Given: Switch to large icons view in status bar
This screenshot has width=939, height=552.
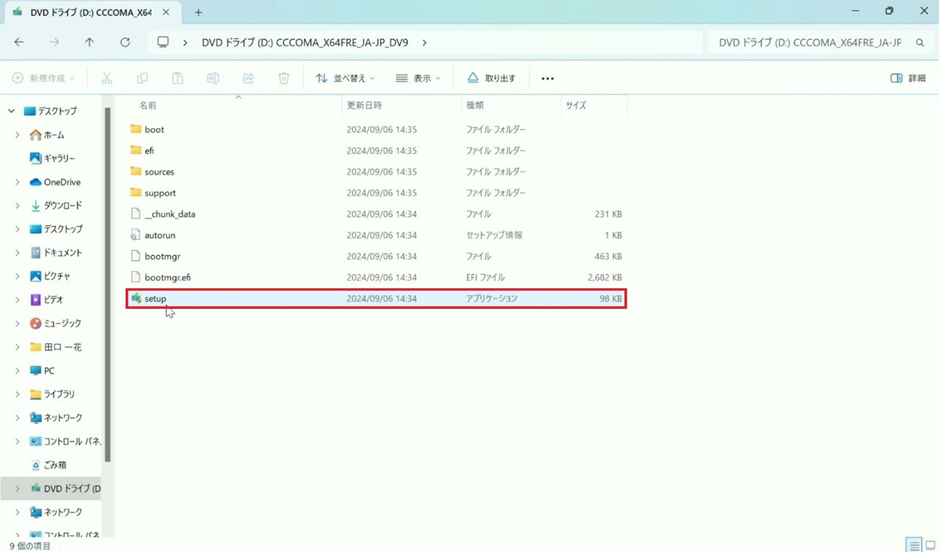Looking at the screenshot, I should coord(930,545).
